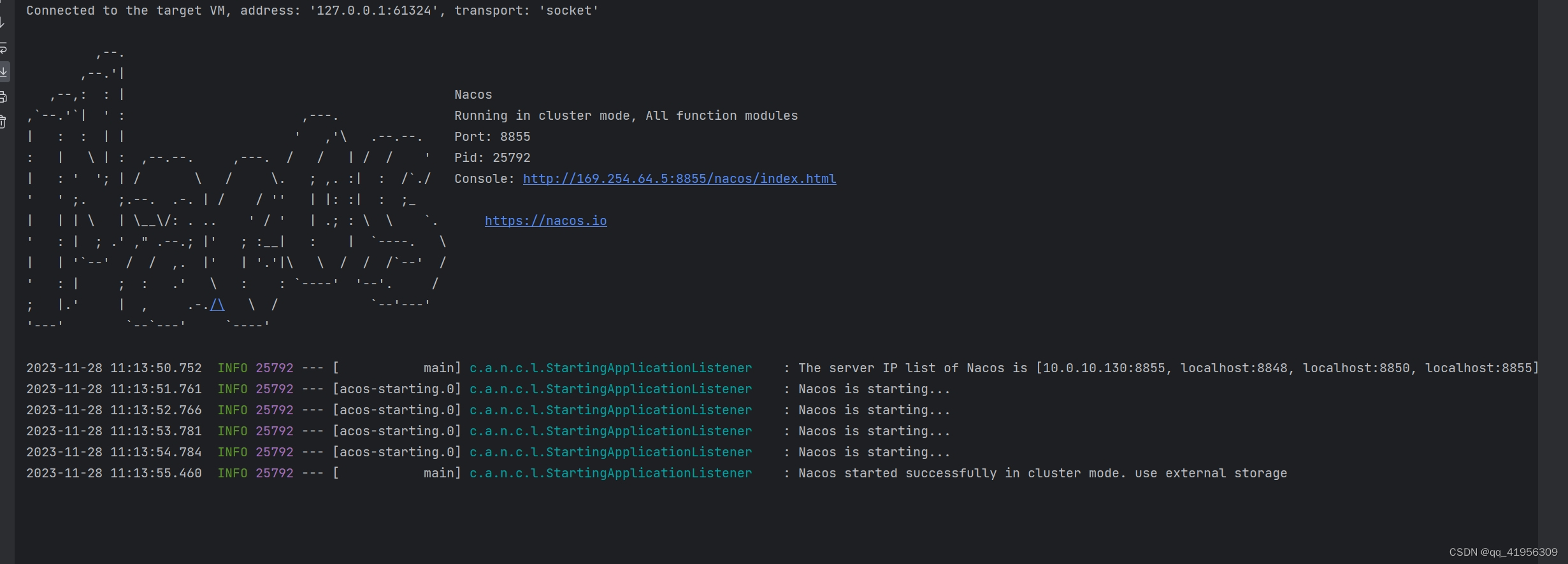Click 'localhost:8848' in server IP list
The image size is (1568, 564).
pyautogui.click(x=1234, y=368)
